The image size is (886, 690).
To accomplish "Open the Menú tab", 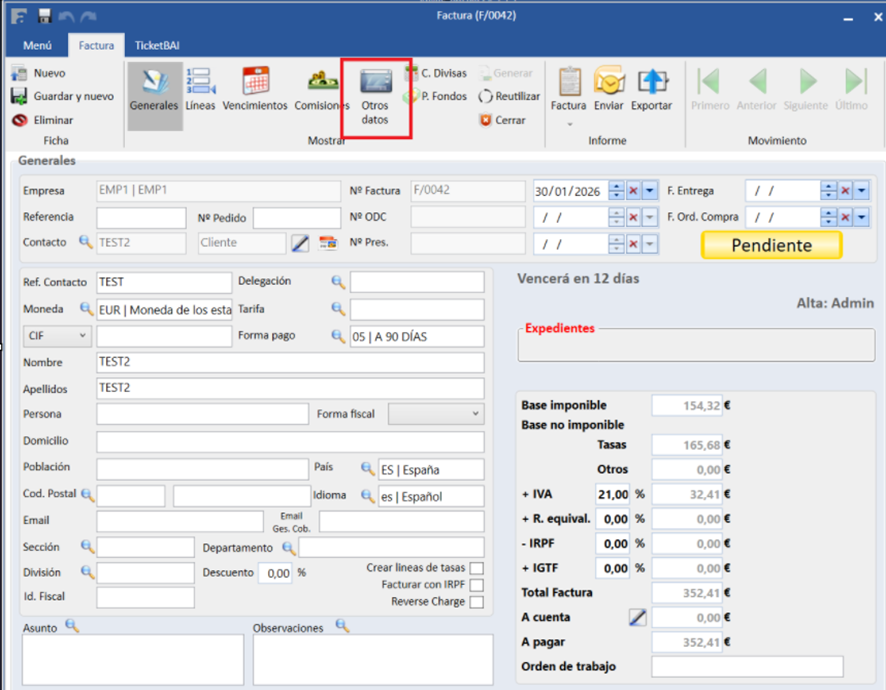I will click(37, 46).
